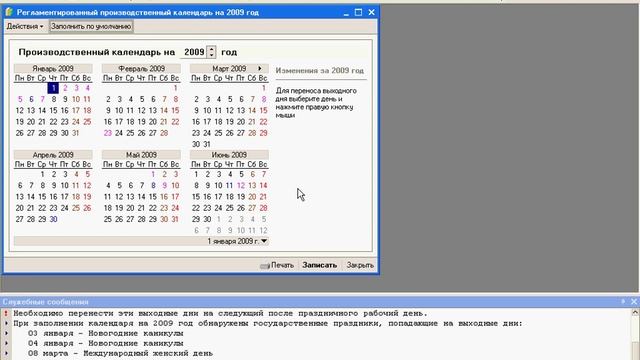This screenshot has width=640, height=360.
Task: Select February 23 holiday date
Action: pyautogui.click(x=108, y=133)
